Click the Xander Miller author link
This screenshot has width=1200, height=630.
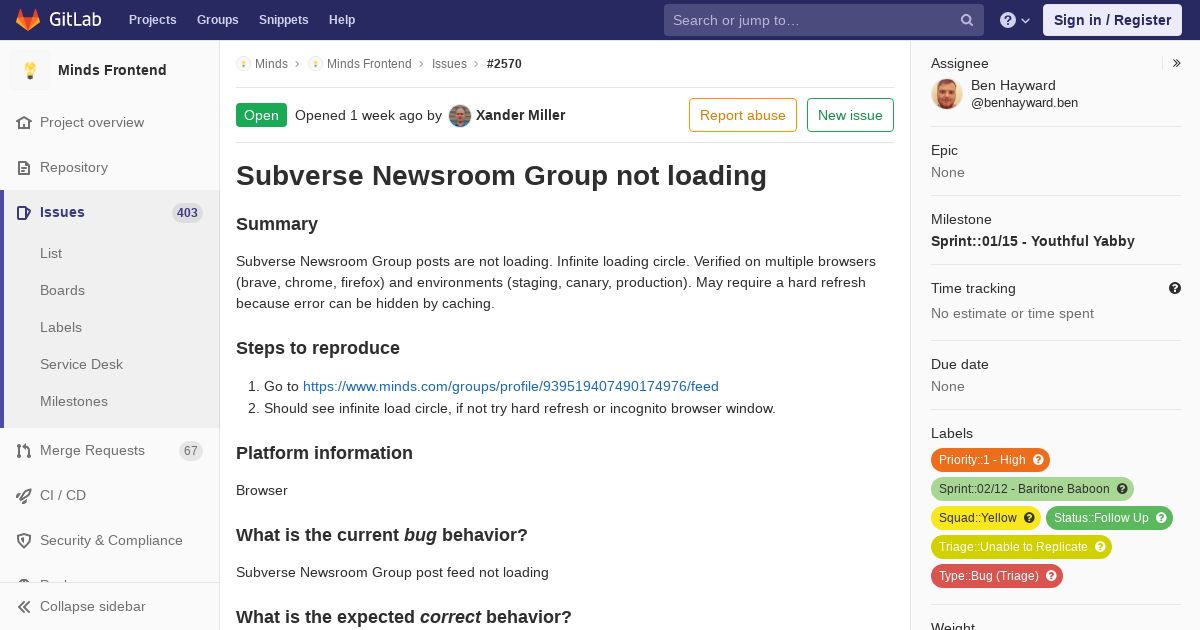pyautogui.click(x=520, y=116)
